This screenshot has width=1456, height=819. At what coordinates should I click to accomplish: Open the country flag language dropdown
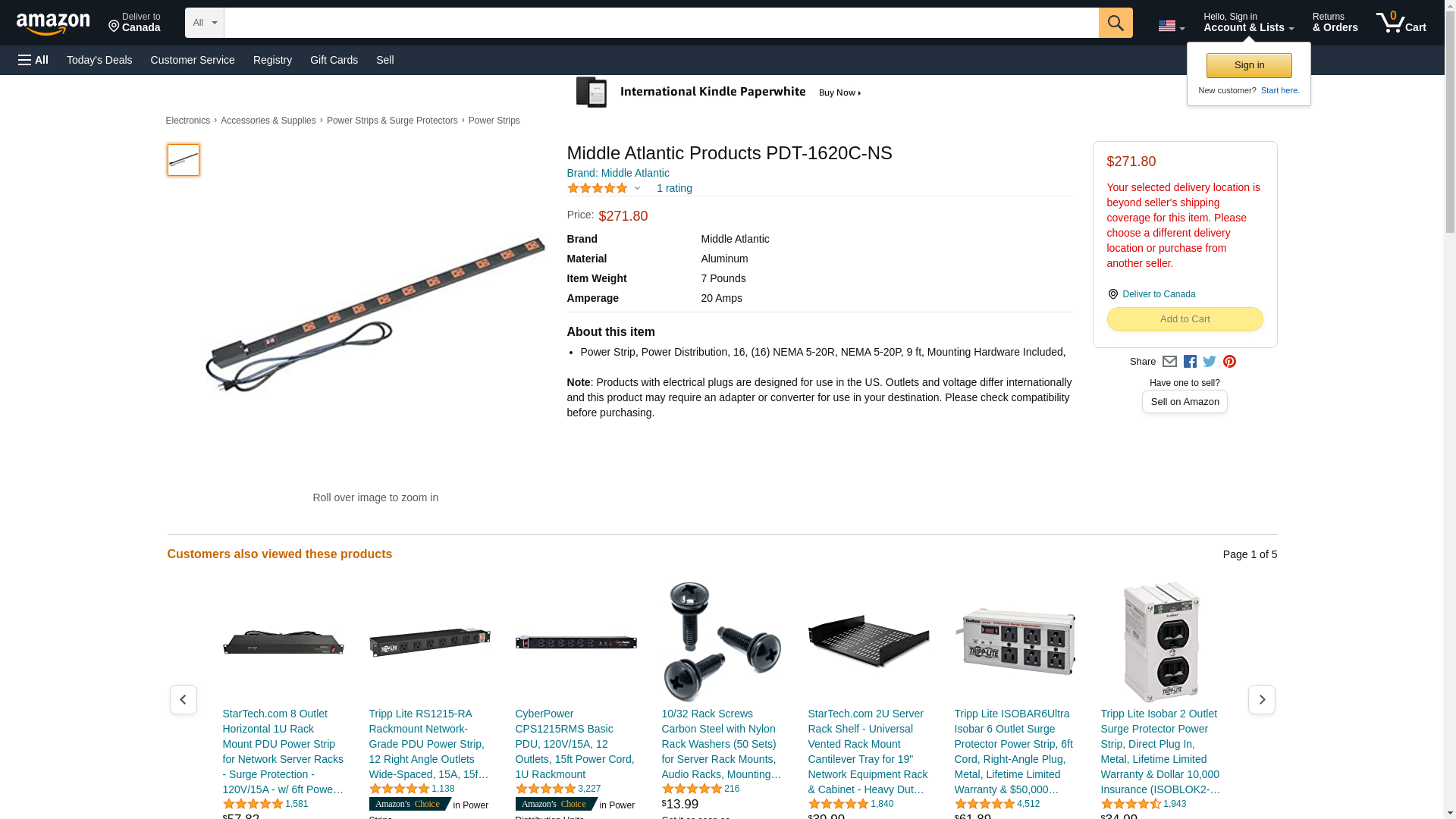click(x=1171, y=26)
